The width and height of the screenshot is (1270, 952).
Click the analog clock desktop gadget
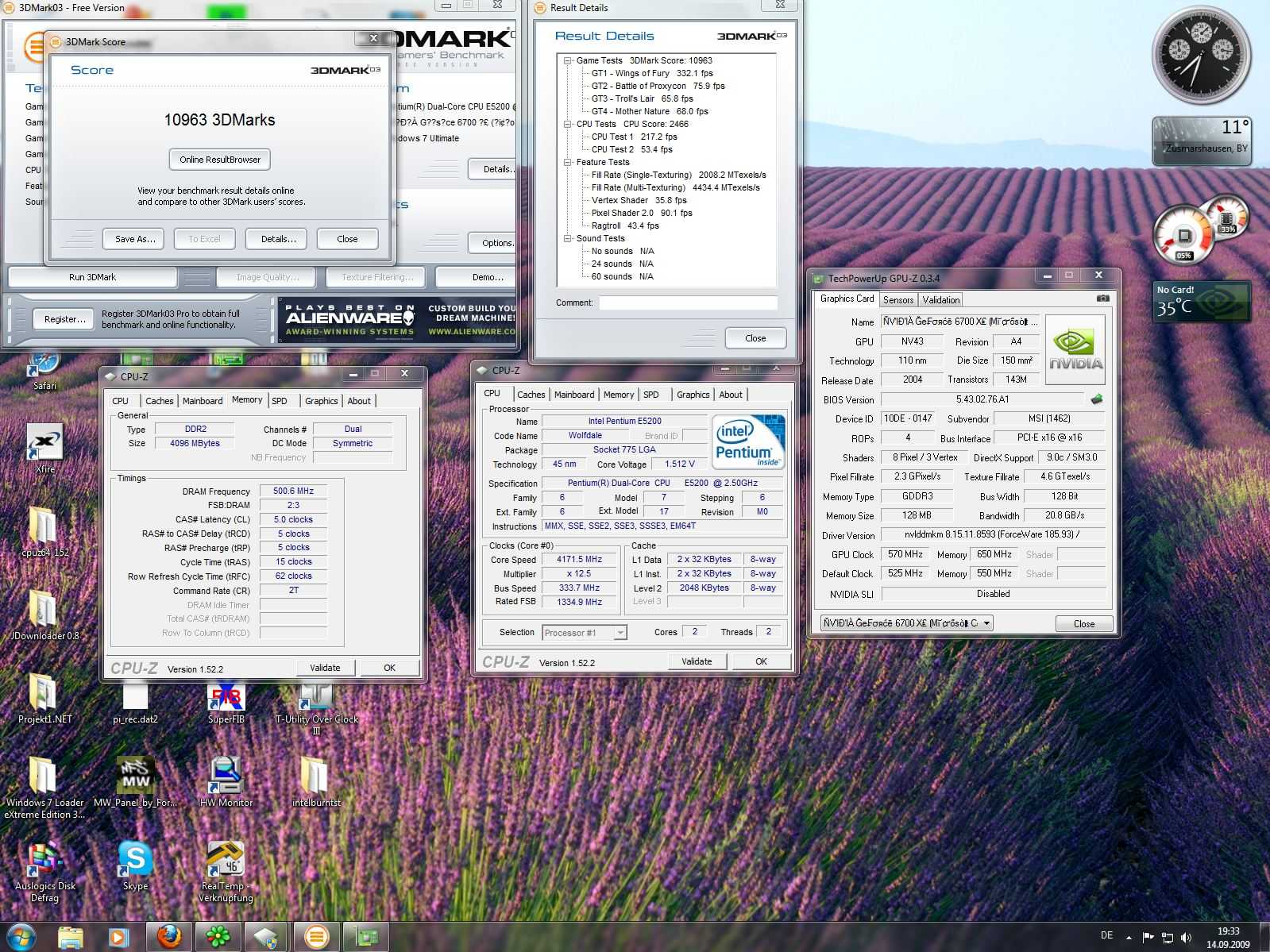(x=1201, y=55)
